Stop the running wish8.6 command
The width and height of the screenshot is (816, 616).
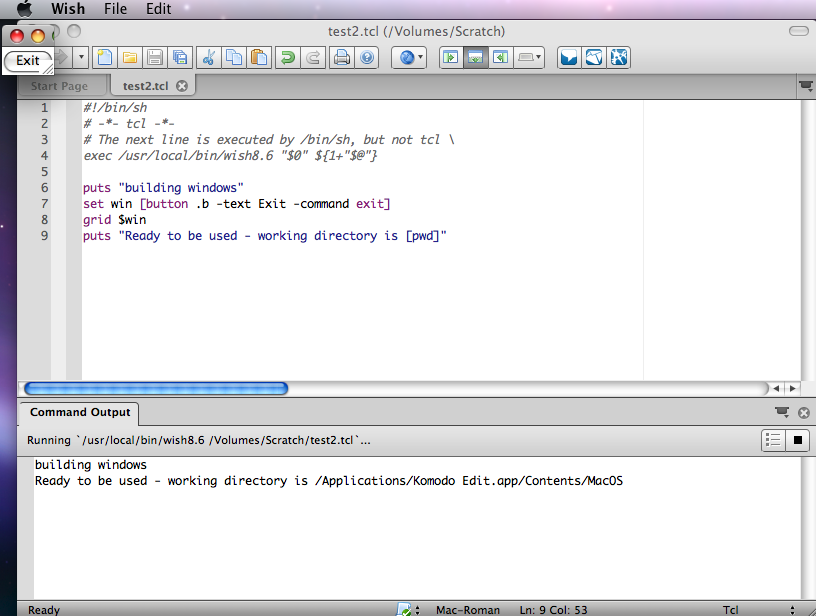click(798, 440)
